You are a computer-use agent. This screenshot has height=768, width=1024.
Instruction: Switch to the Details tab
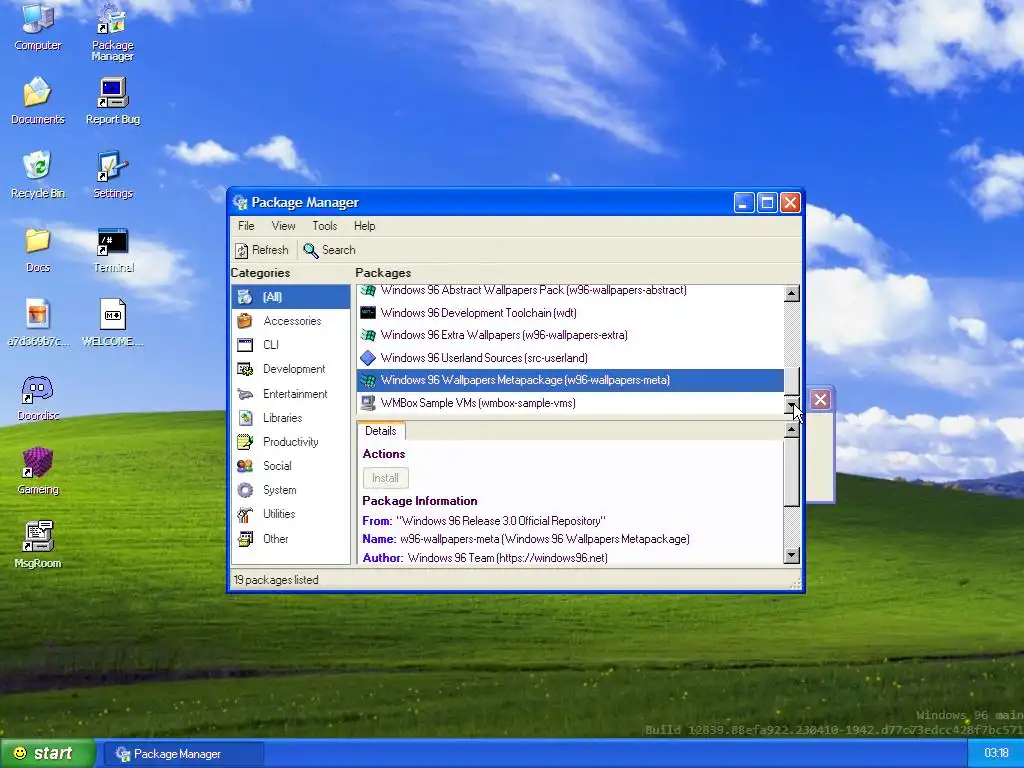pyautogui.click(x=381, y=431)
